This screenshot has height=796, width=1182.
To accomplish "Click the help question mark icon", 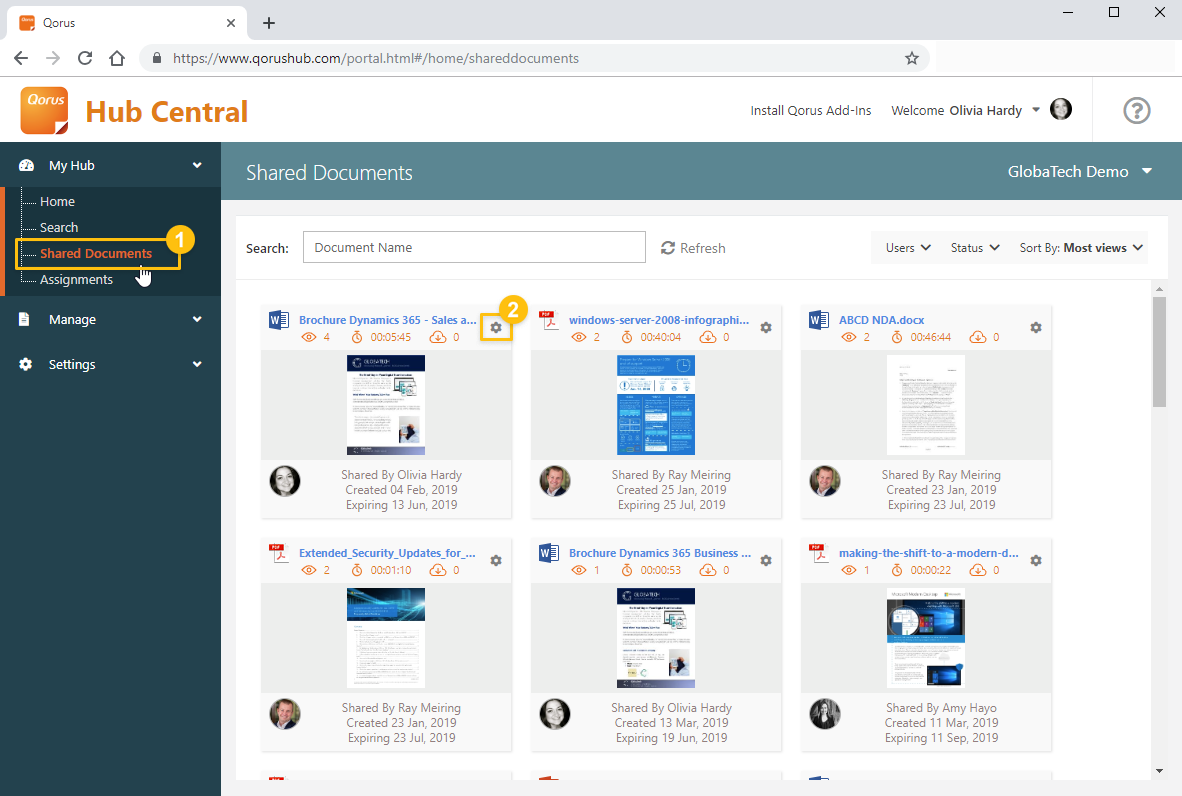I will click(1137, 111).
